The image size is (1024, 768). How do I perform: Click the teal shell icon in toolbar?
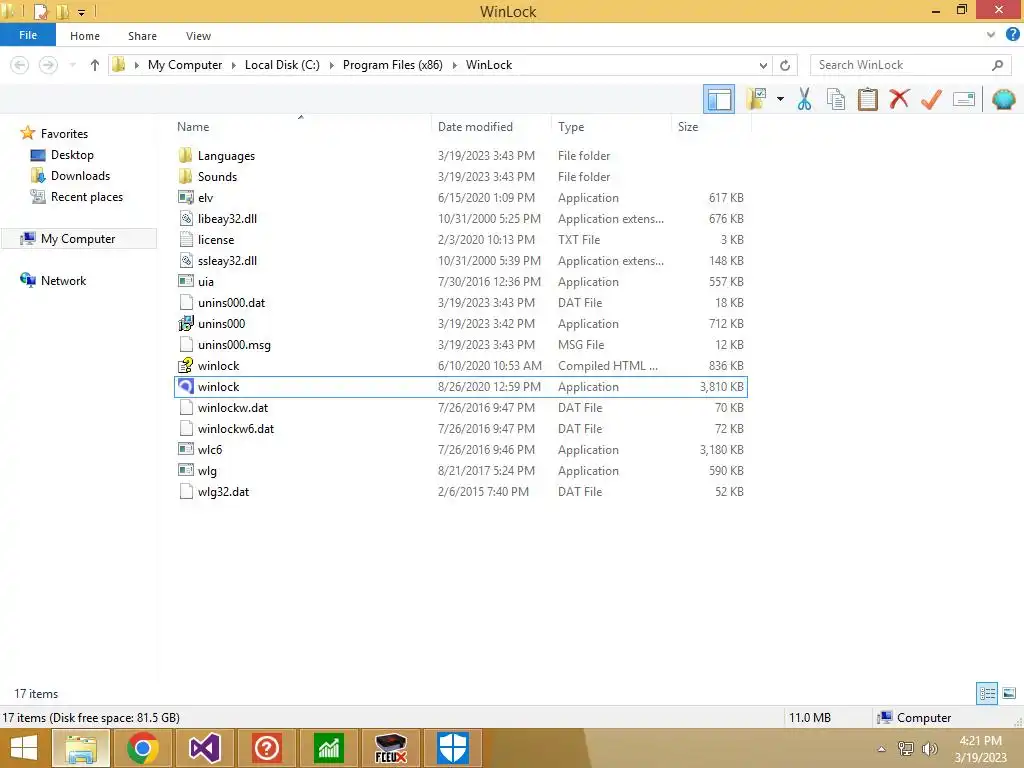1003,99
